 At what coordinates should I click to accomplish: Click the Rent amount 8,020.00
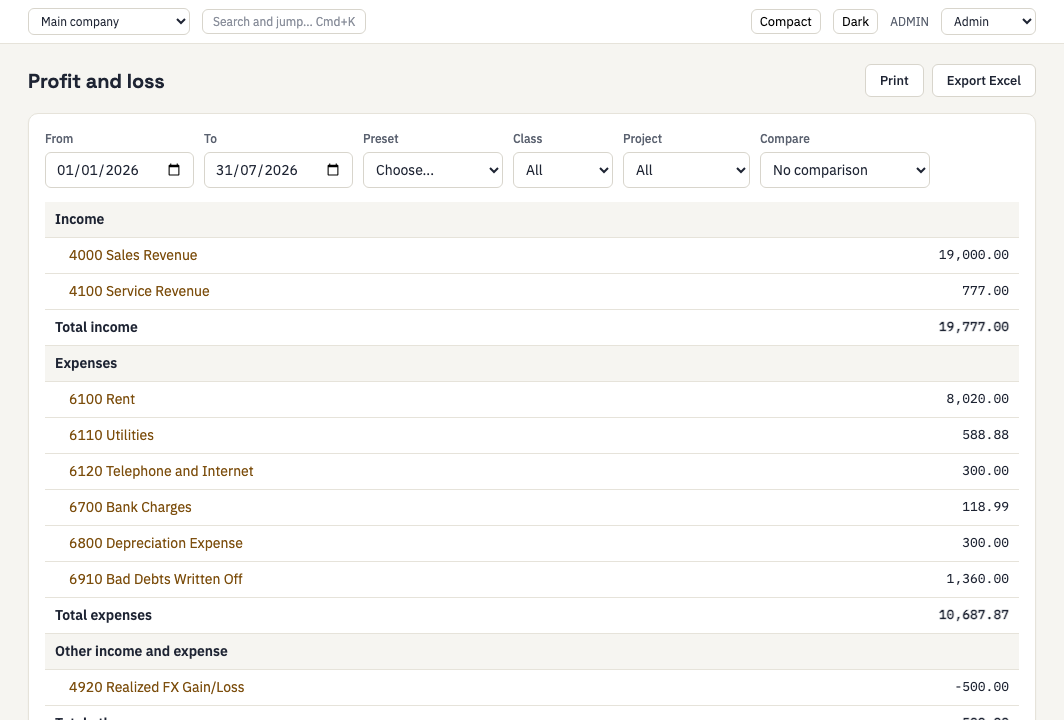[x=977, y=399]
